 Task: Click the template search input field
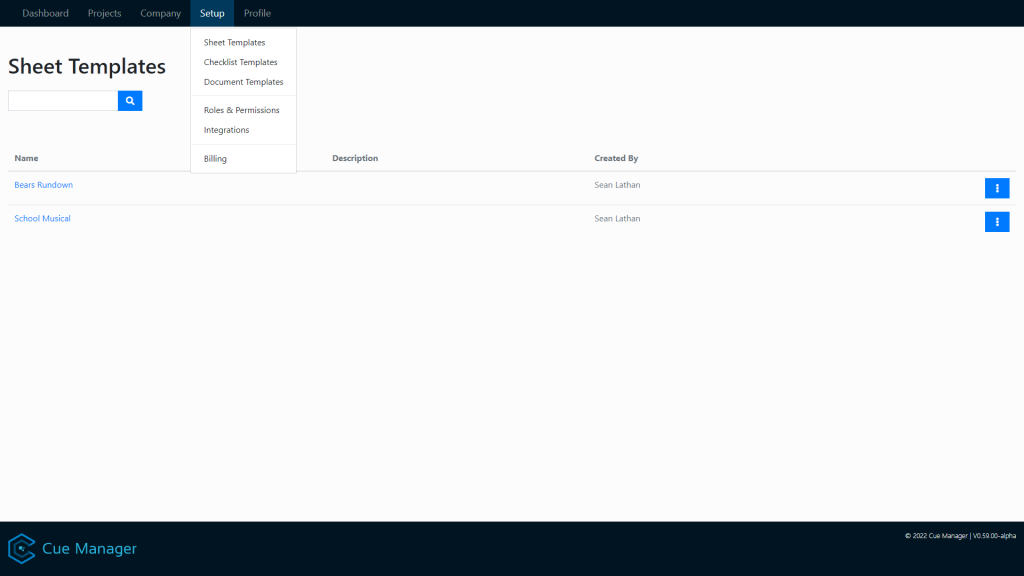click(62, 100)
